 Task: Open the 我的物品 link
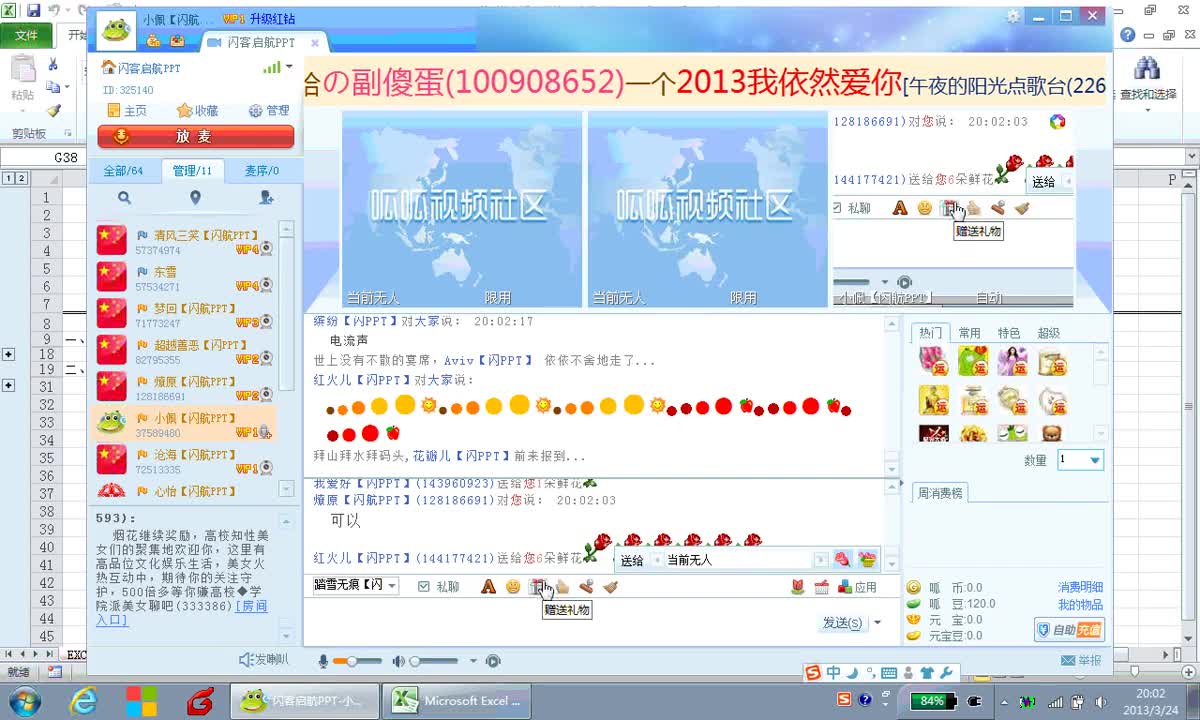1080,605
